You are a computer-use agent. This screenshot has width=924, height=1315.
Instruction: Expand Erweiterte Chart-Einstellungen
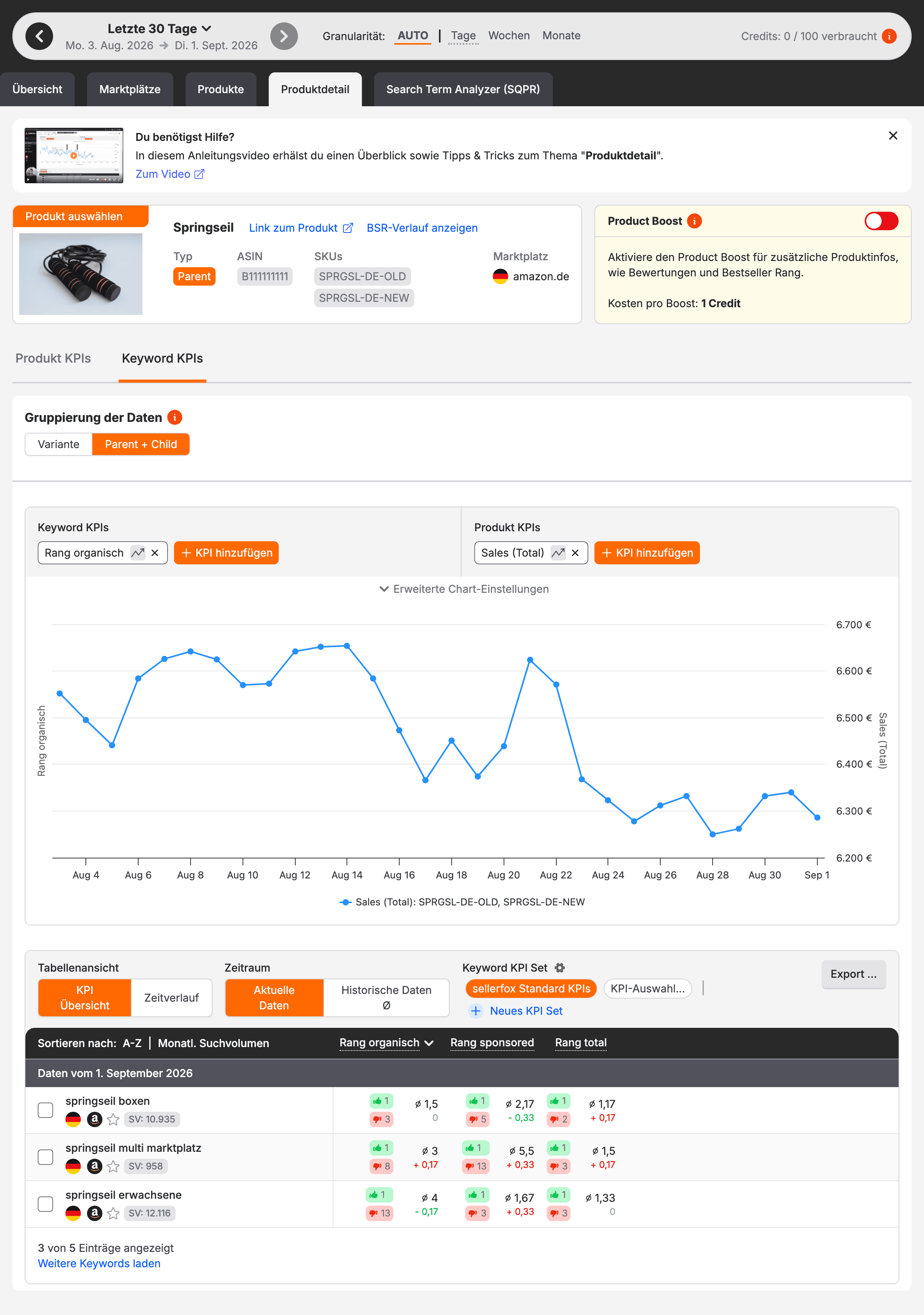[x=464, y=589]
